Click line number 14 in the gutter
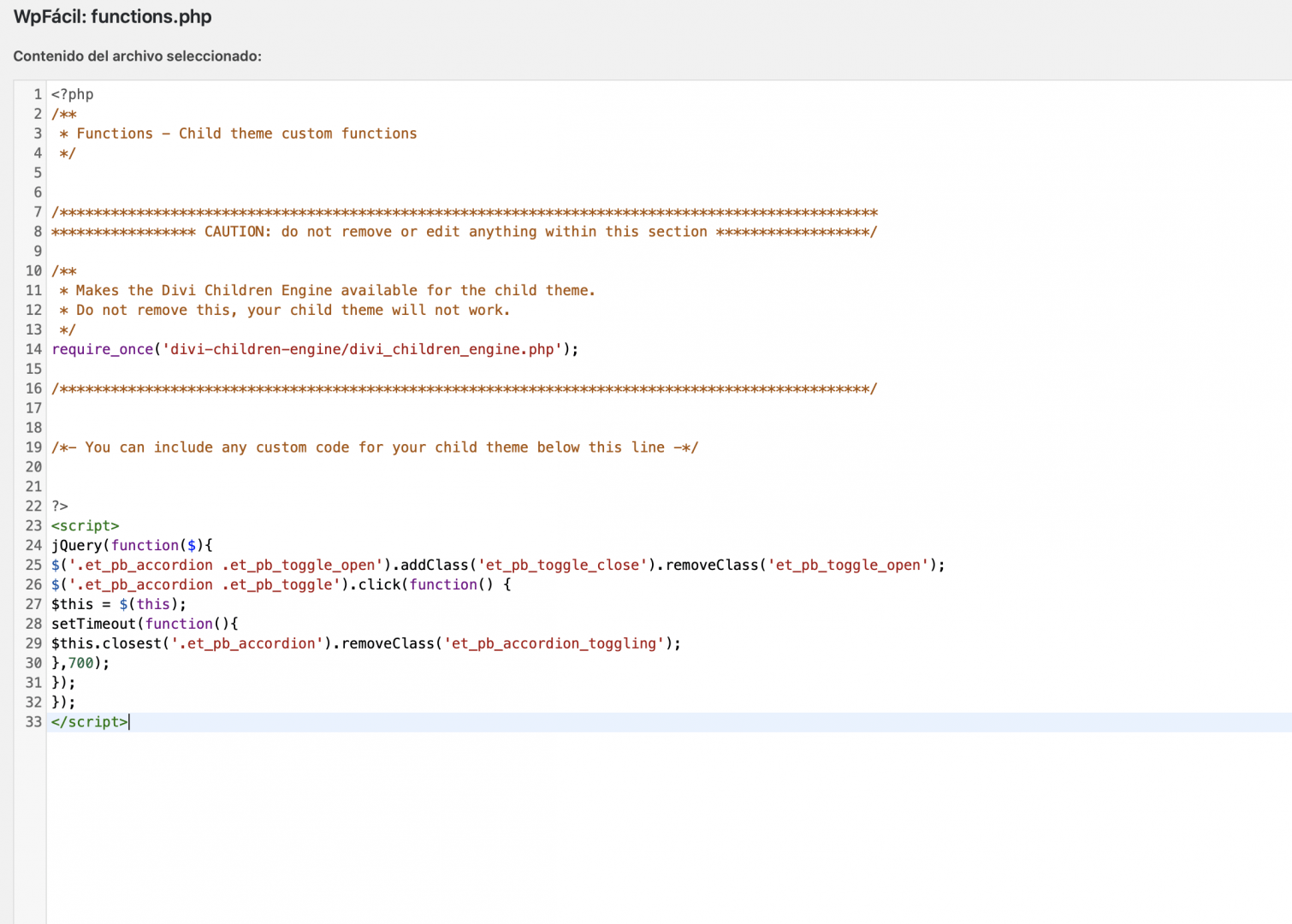This screenshot has height=924, width=1292. coord(33,349)
